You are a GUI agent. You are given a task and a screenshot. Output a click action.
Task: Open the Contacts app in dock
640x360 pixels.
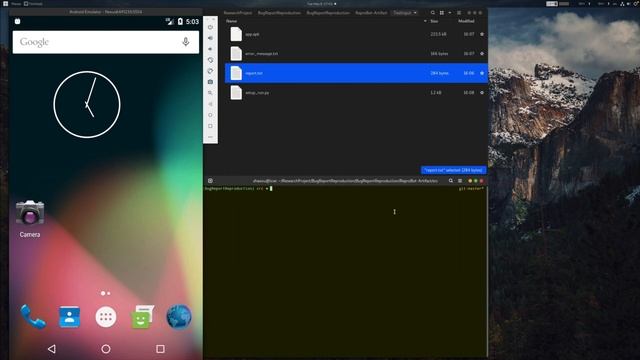coord(69,316)
